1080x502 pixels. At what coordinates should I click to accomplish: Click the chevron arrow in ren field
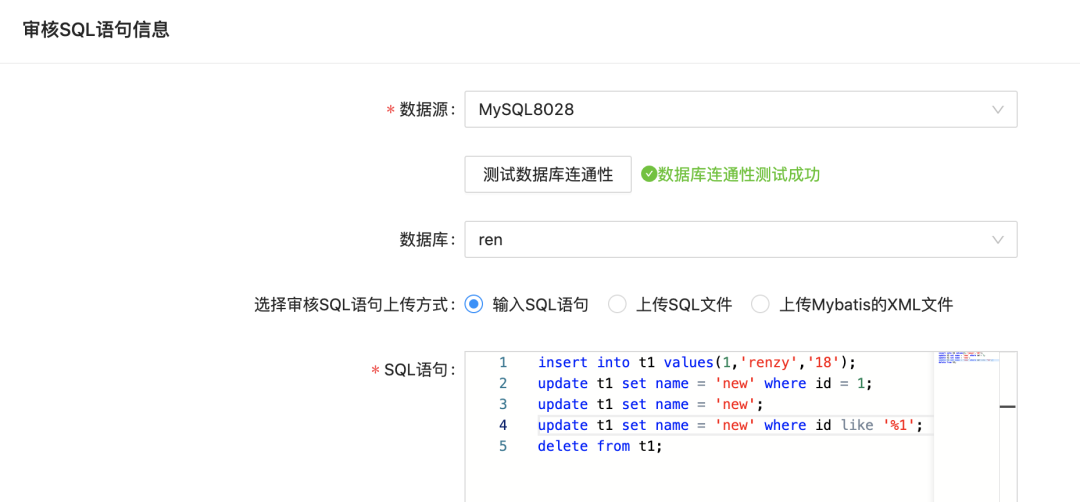[x=997, y=240]
